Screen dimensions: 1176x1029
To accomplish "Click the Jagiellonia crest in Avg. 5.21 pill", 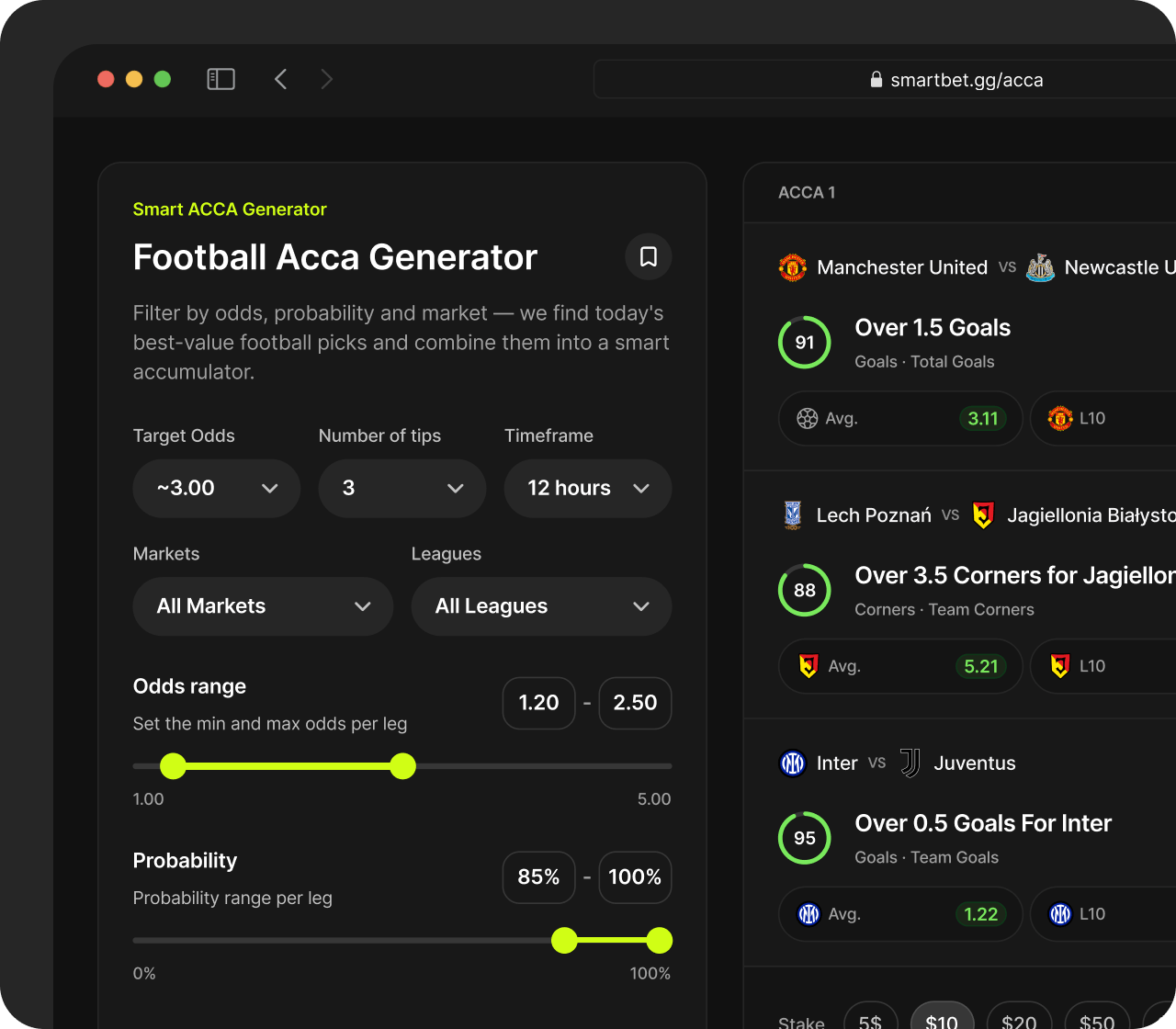I will [808, 666].
